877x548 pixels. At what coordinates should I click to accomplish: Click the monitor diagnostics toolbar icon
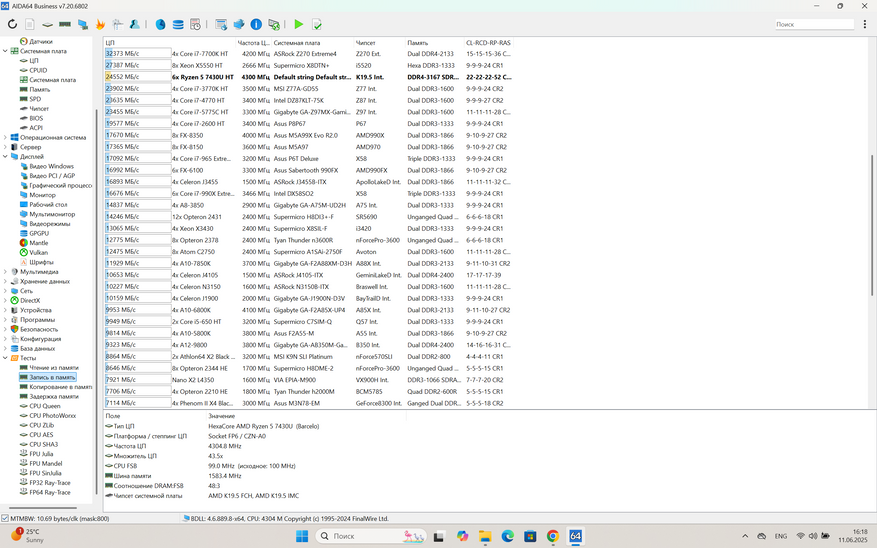[83, 24]
